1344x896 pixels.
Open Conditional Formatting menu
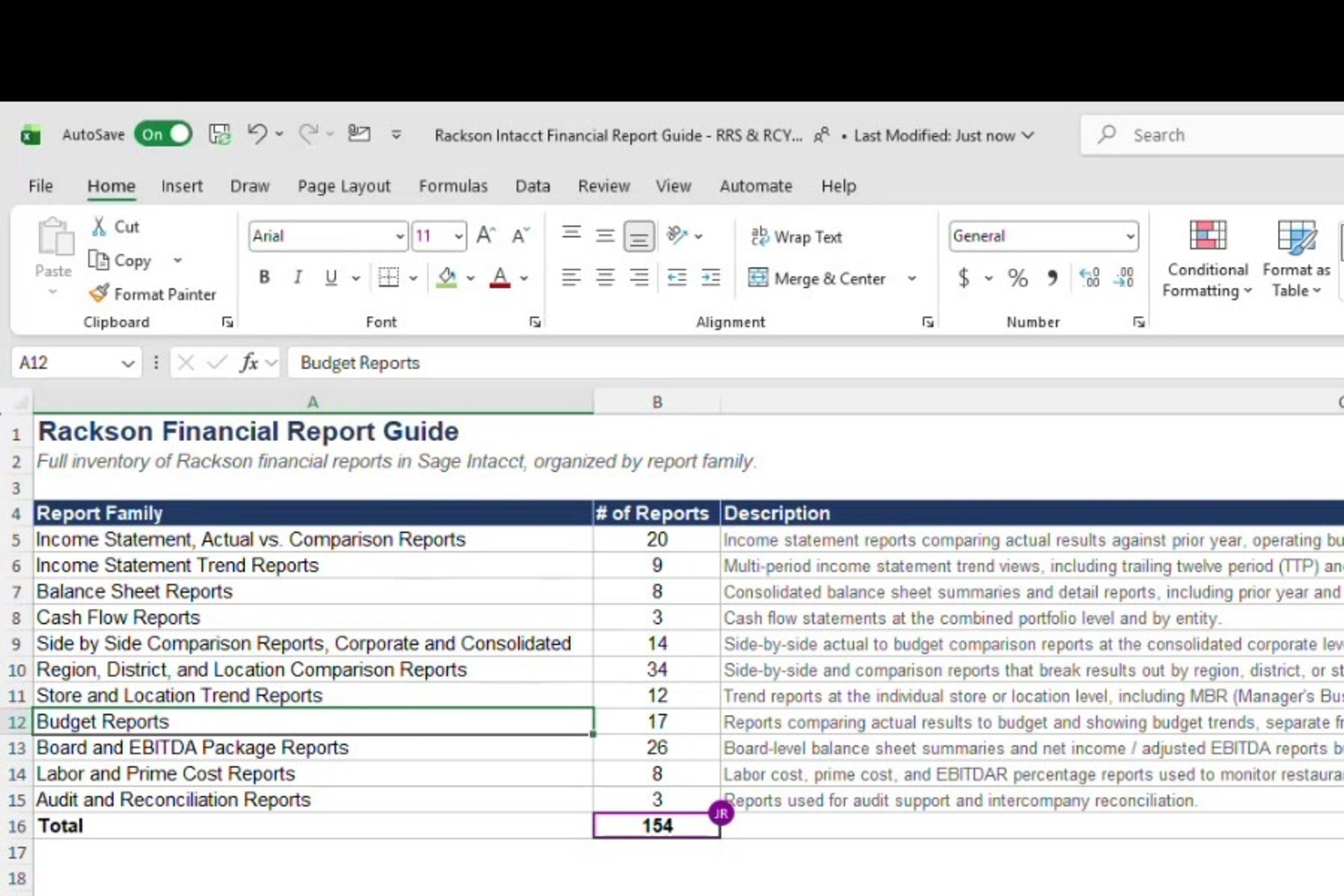point(1207,258)
